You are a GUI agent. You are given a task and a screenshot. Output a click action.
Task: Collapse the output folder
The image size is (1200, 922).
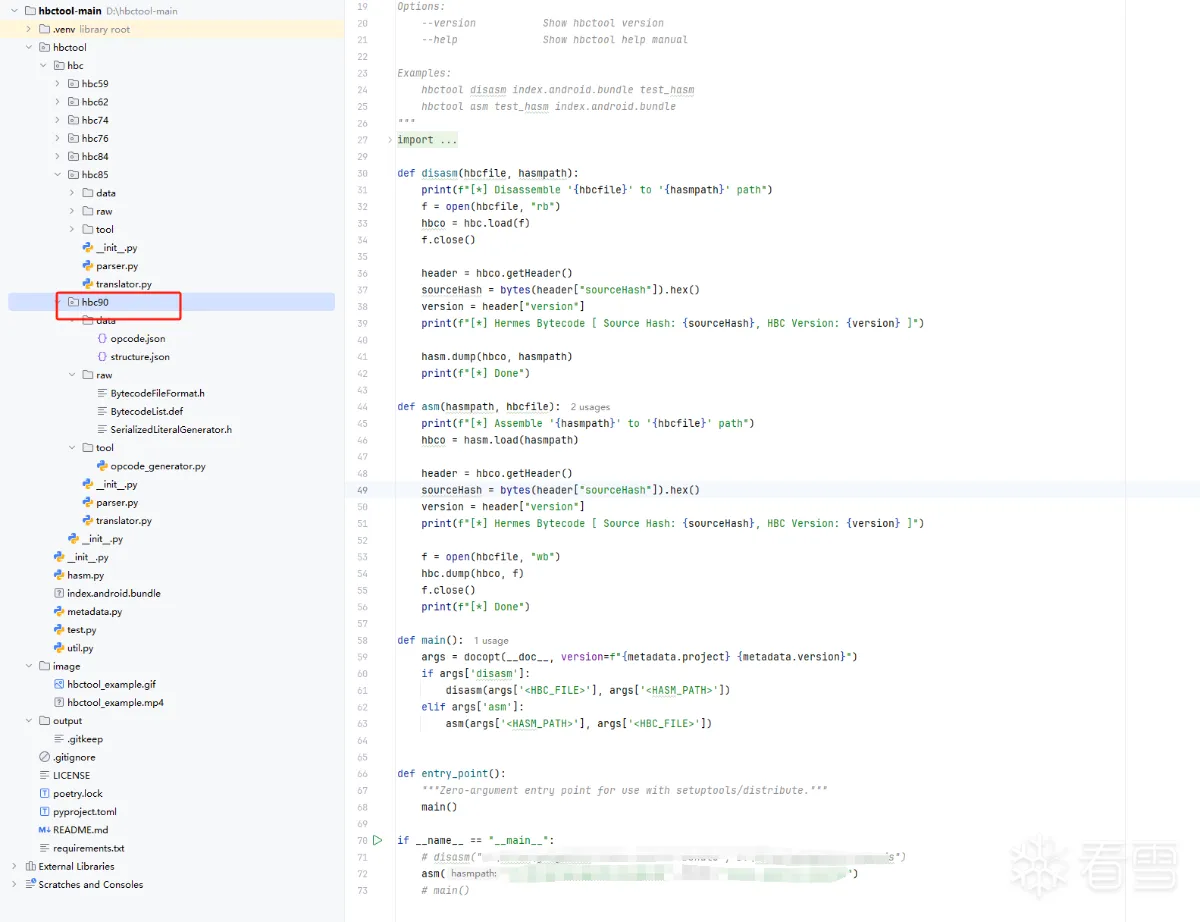coord(29,721)
